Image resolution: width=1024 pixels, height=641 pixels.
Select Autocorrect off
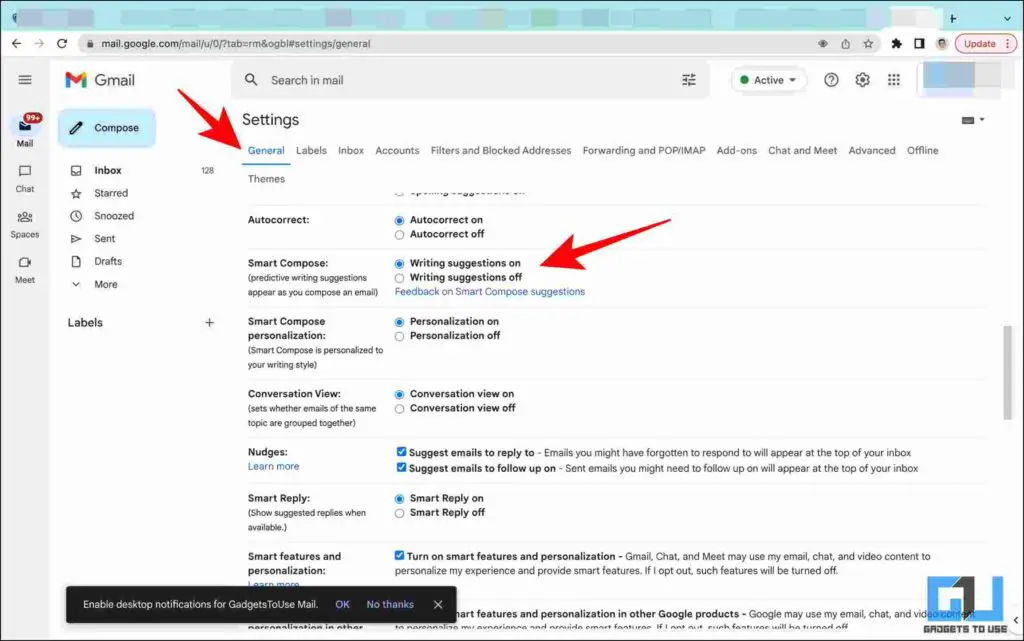pos(399,235)
